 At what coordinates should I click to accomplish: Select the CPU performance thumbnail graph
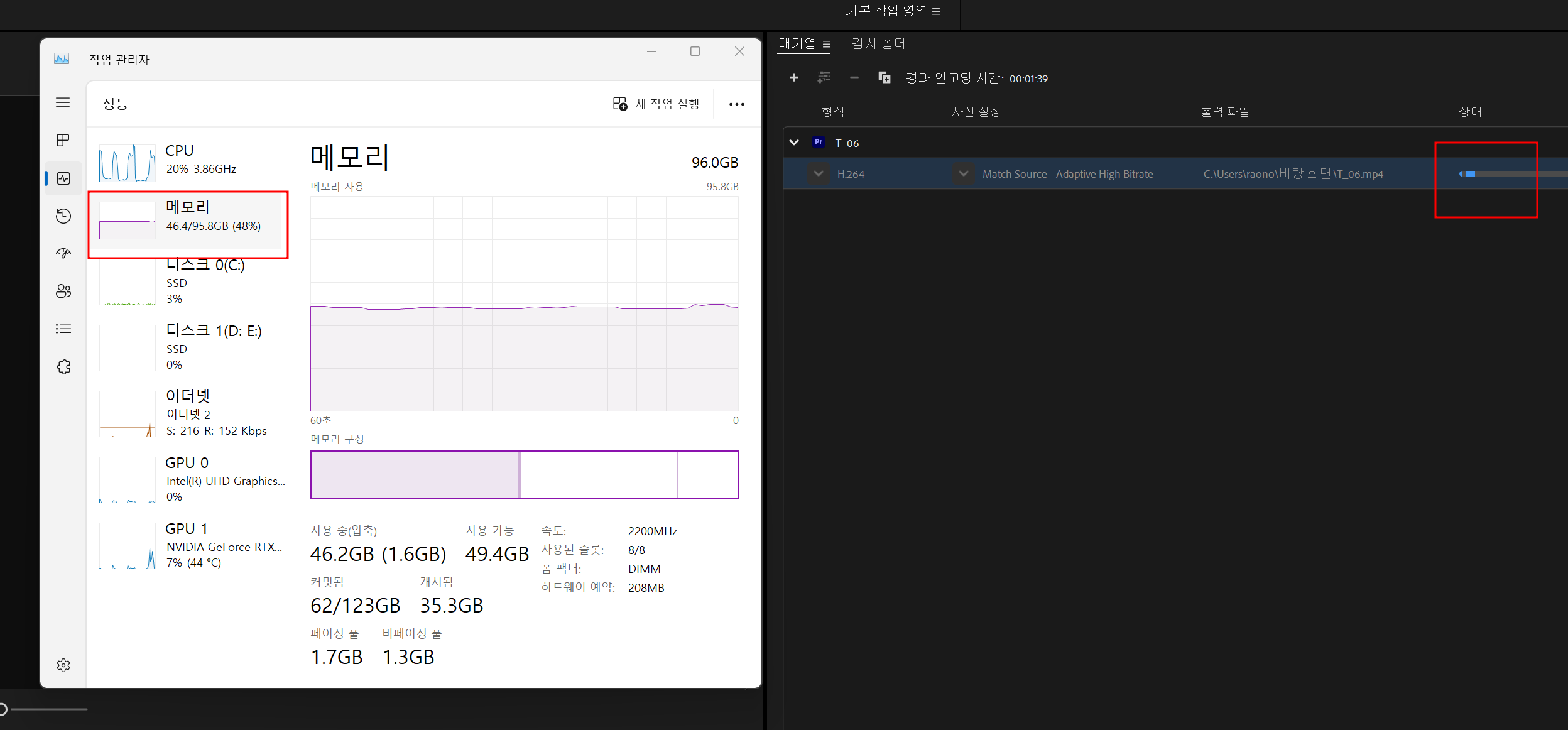126,162
